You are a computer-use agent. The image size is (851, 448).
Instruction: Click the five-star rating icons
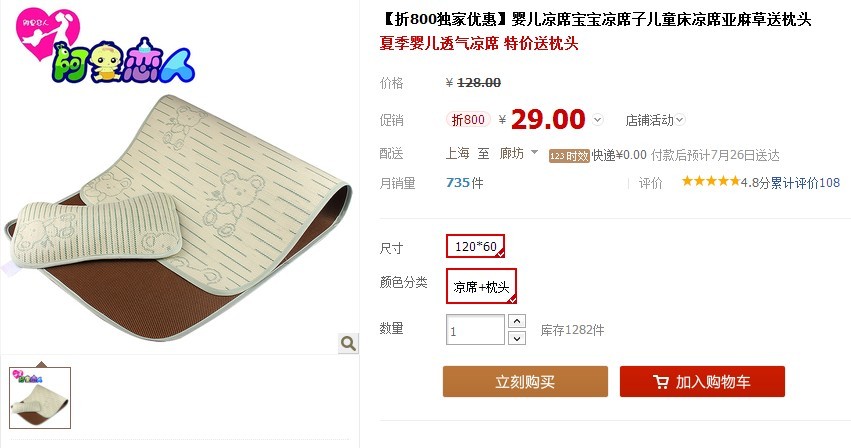pos(710,181)
